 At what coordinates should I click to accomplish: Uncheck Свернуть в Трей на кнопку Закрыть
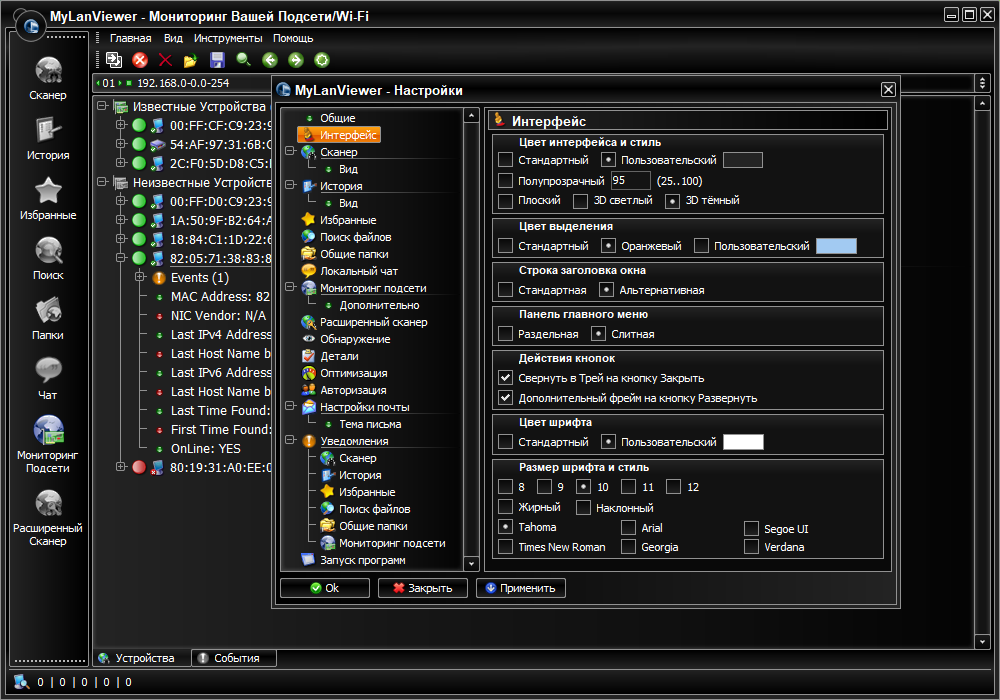click(505, 377)
